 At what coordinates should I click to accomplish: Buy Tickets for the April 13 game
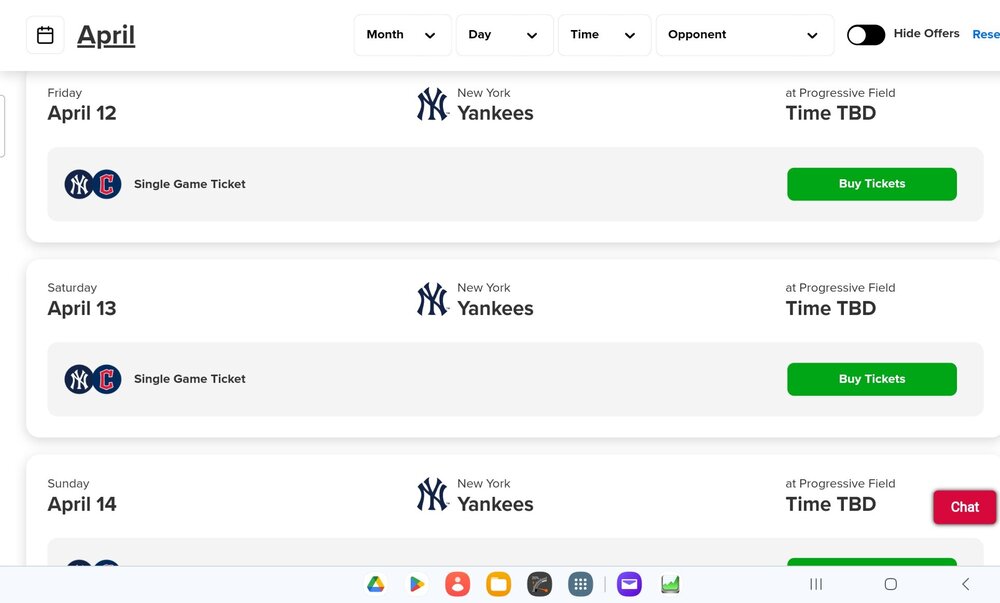click(872, 379)
